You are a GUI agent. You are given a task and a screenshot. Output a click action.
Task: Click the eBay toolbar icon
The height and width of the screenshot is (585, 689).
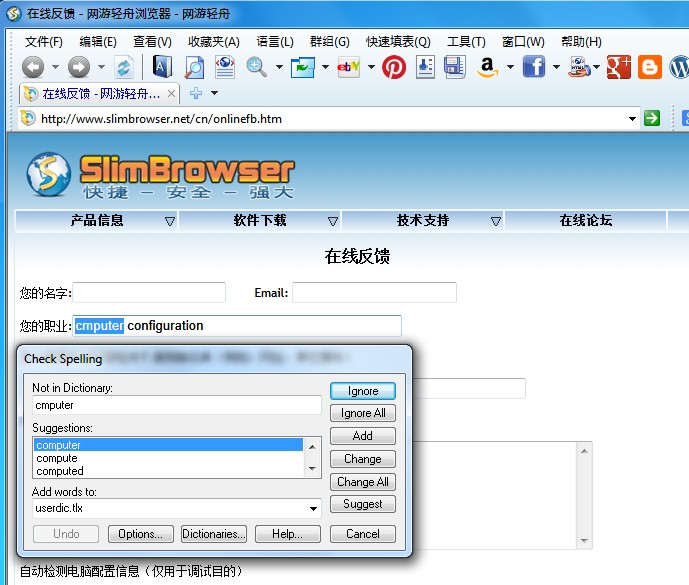tap(348, 67)
